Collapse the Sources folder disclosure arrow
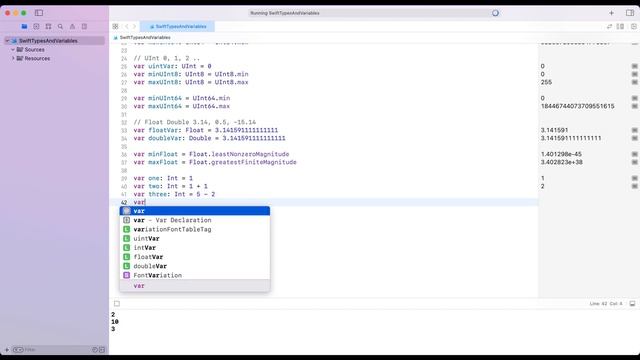The height and width of the screenshot is (360, 640). pyautogui.click(x=13, y=50)
